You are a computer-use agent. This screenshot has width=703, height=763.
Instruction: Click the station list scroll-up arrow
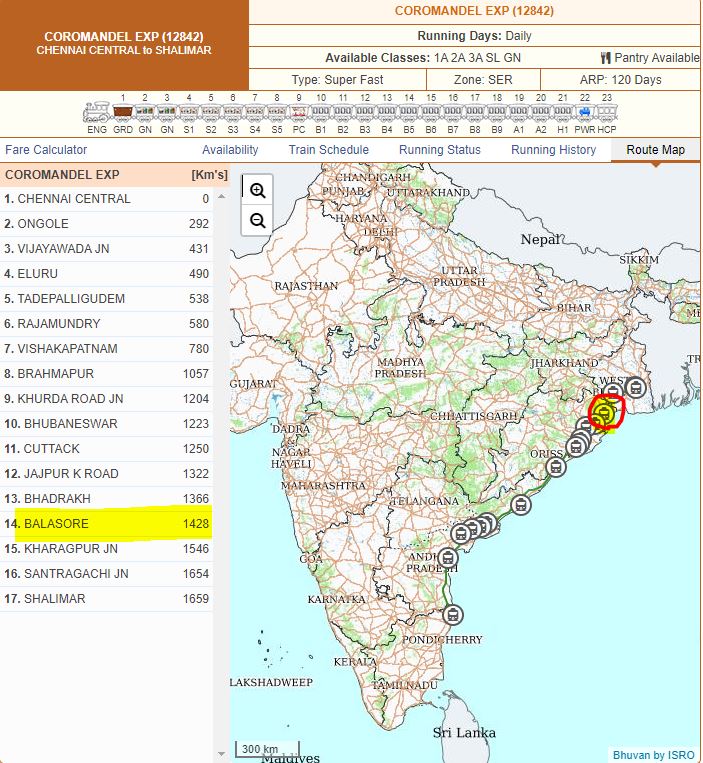coord(221,197)
